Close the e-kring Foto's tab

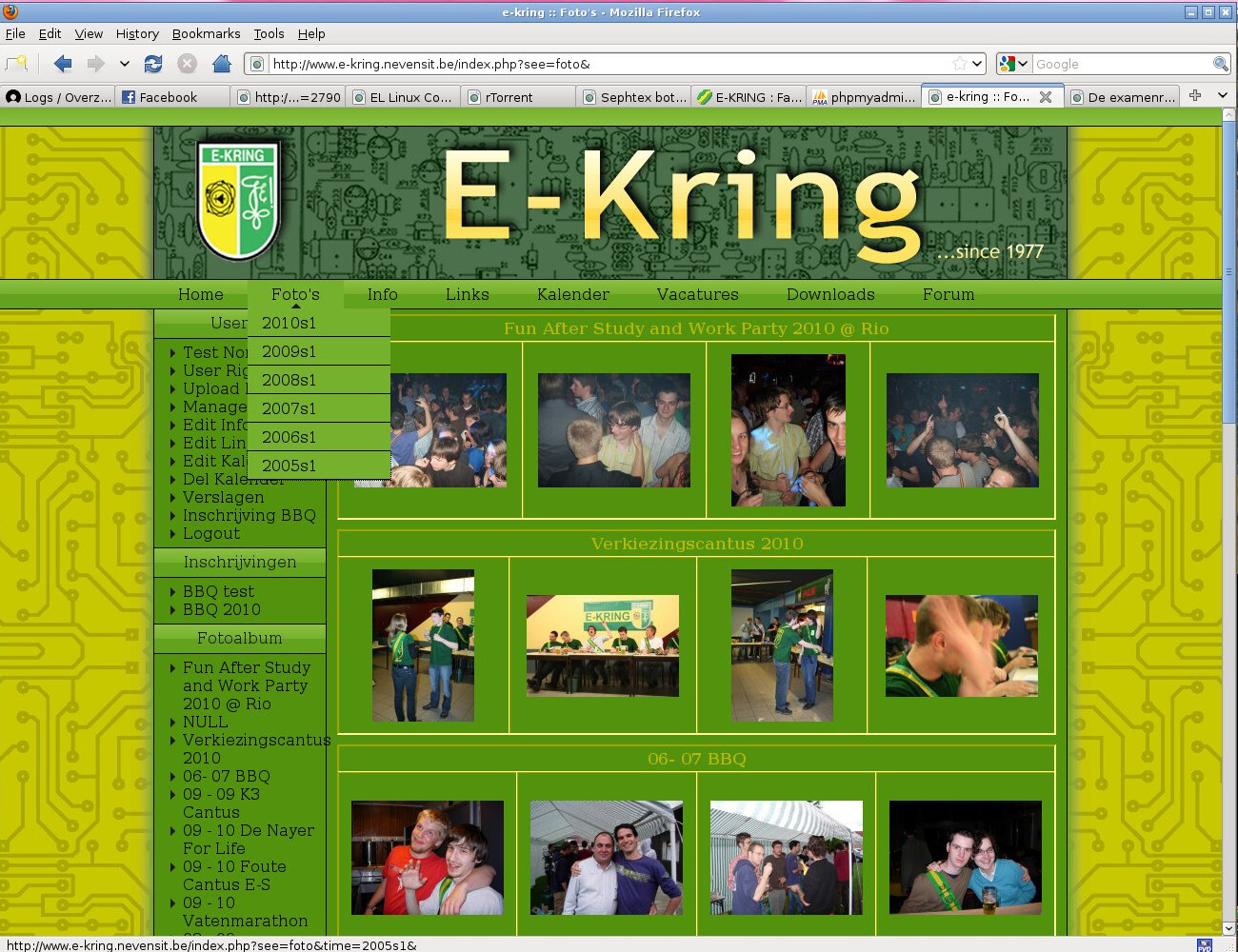click(1046, 97)
